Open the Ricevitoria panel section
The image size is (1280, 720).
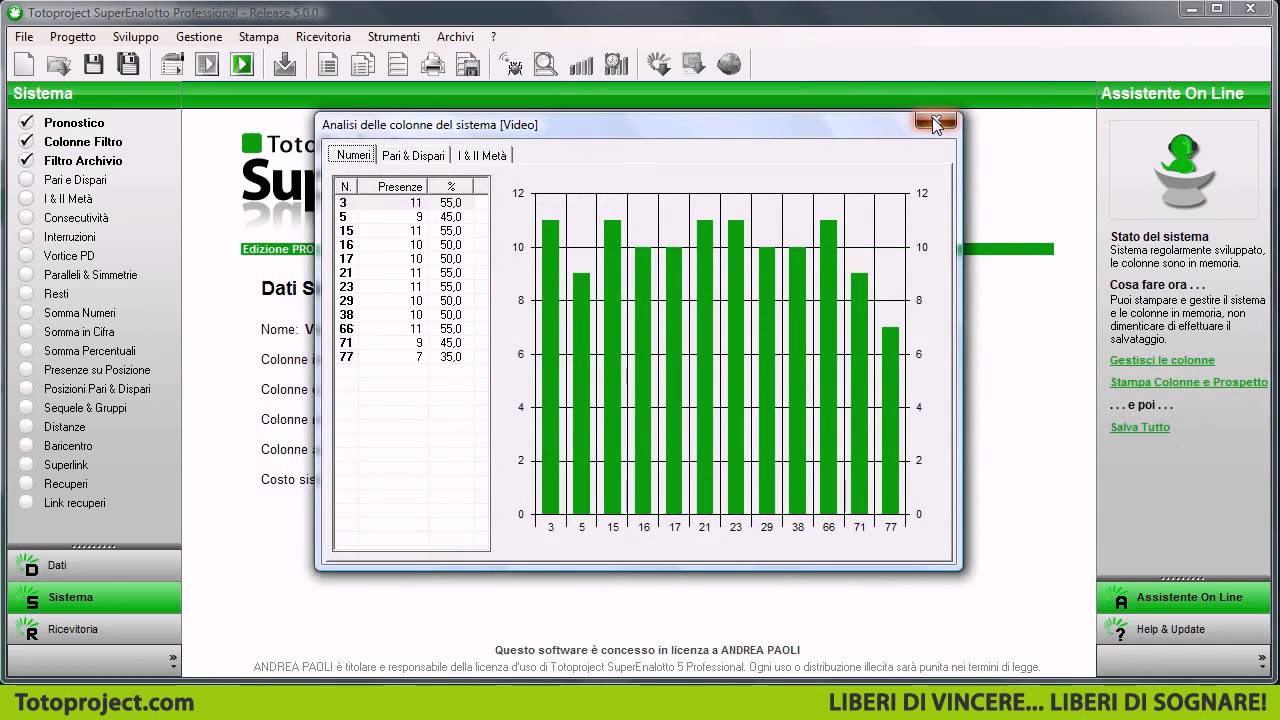pyautogui.click(x=94, y=629)
